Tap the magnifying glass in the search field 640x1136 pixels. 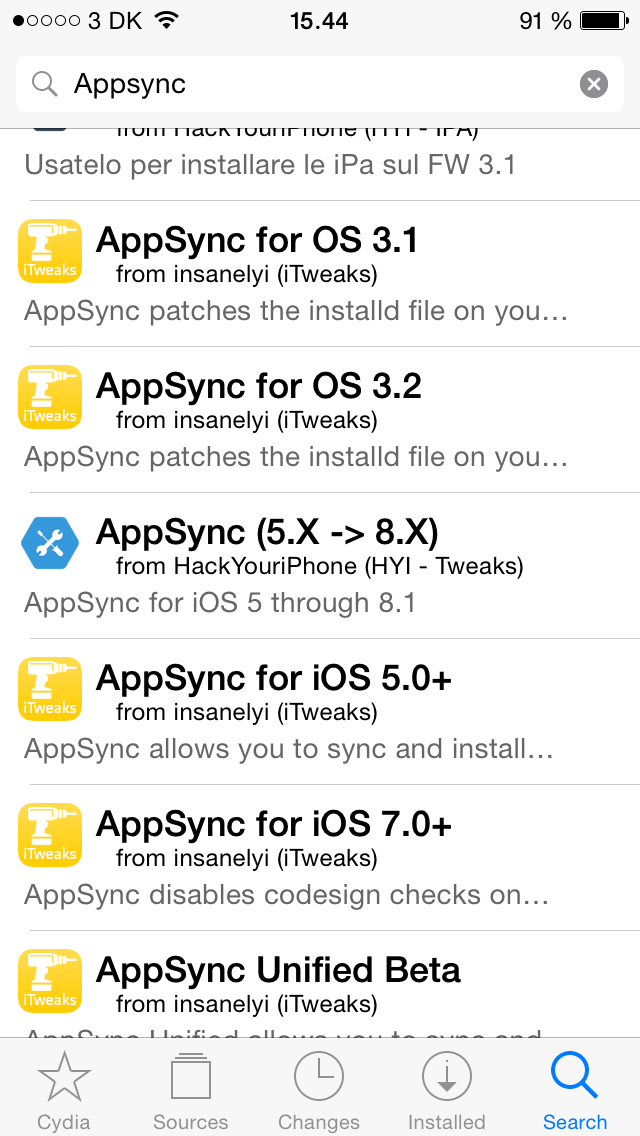(44, 85)
